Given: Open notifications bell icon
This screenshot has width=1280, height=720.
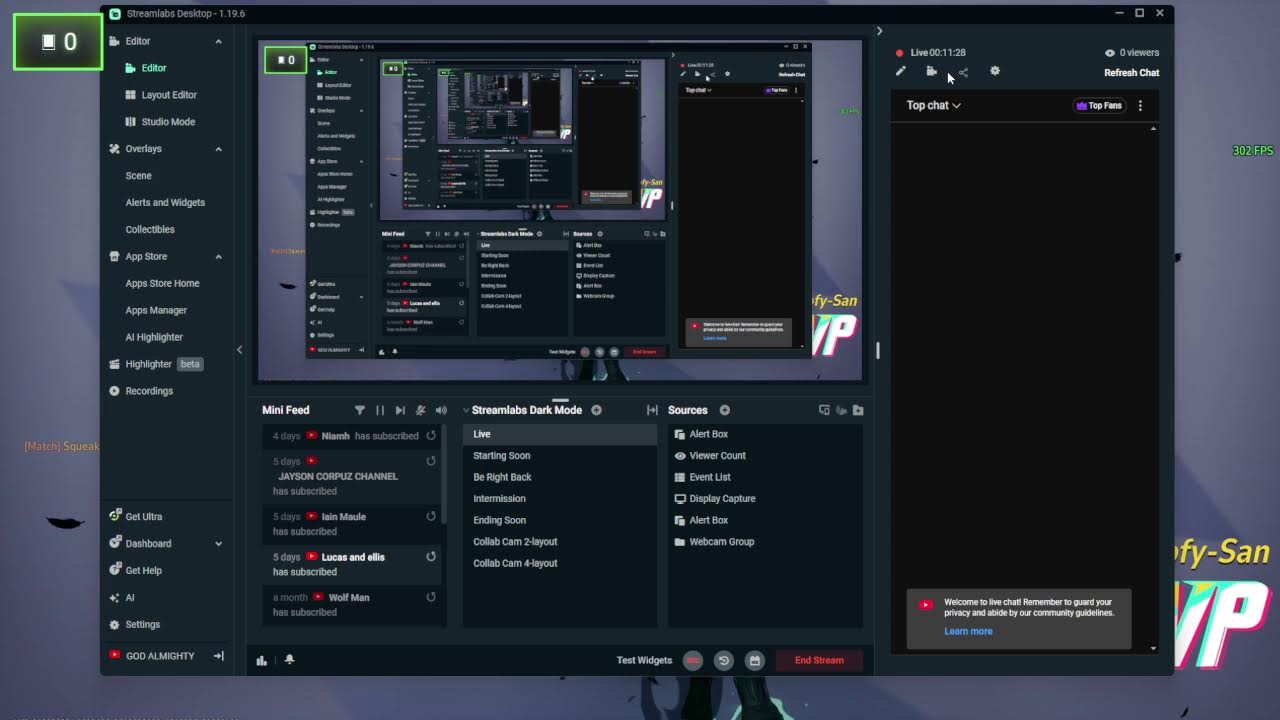Looking at the screenshot, I should click(289, 660).
